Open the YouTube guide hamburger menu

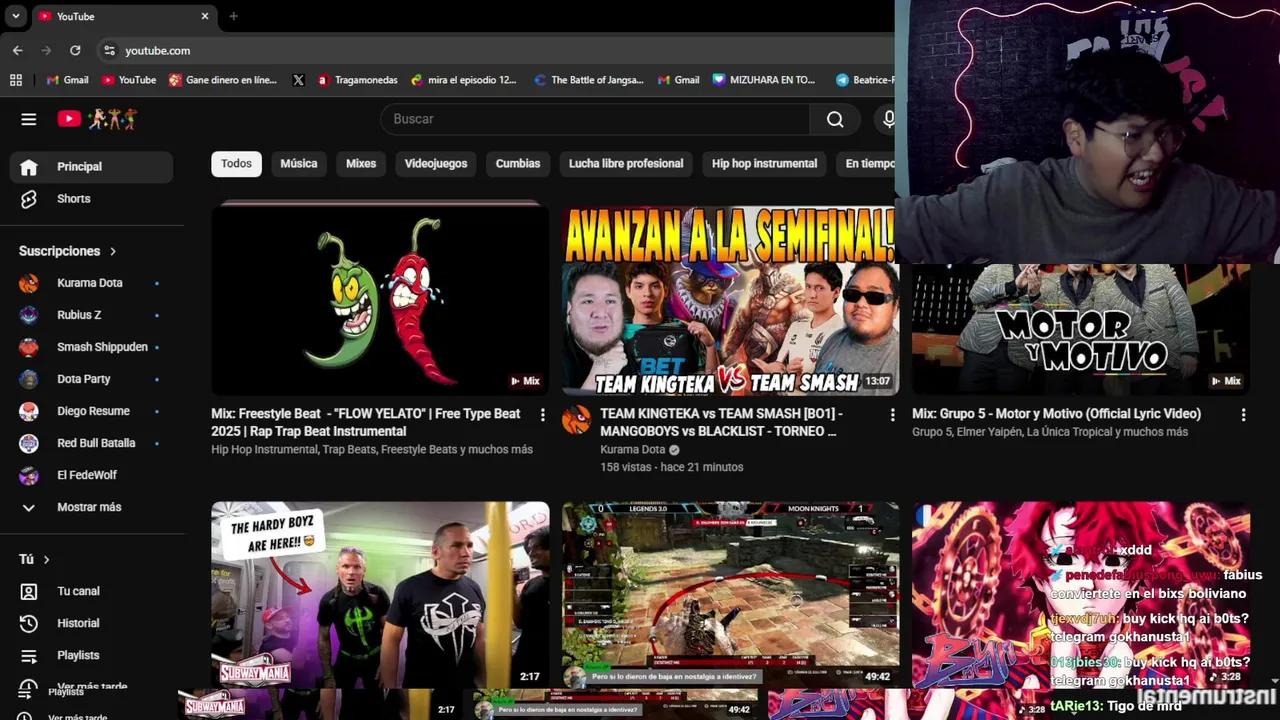tap(28, 119)
